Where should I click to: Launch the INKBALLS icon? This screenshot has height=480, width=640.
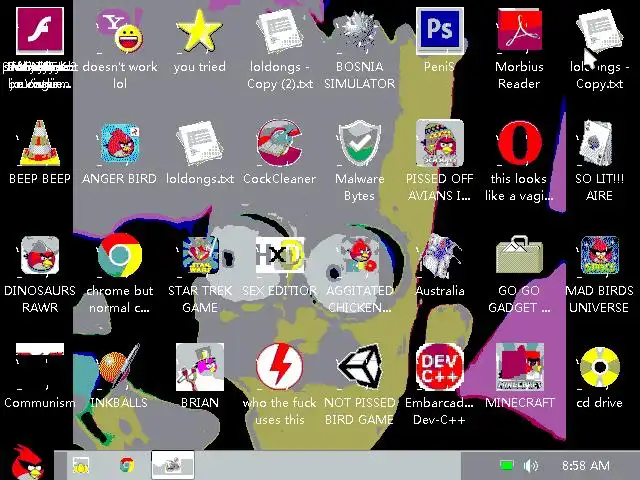[x=120, y=366]
